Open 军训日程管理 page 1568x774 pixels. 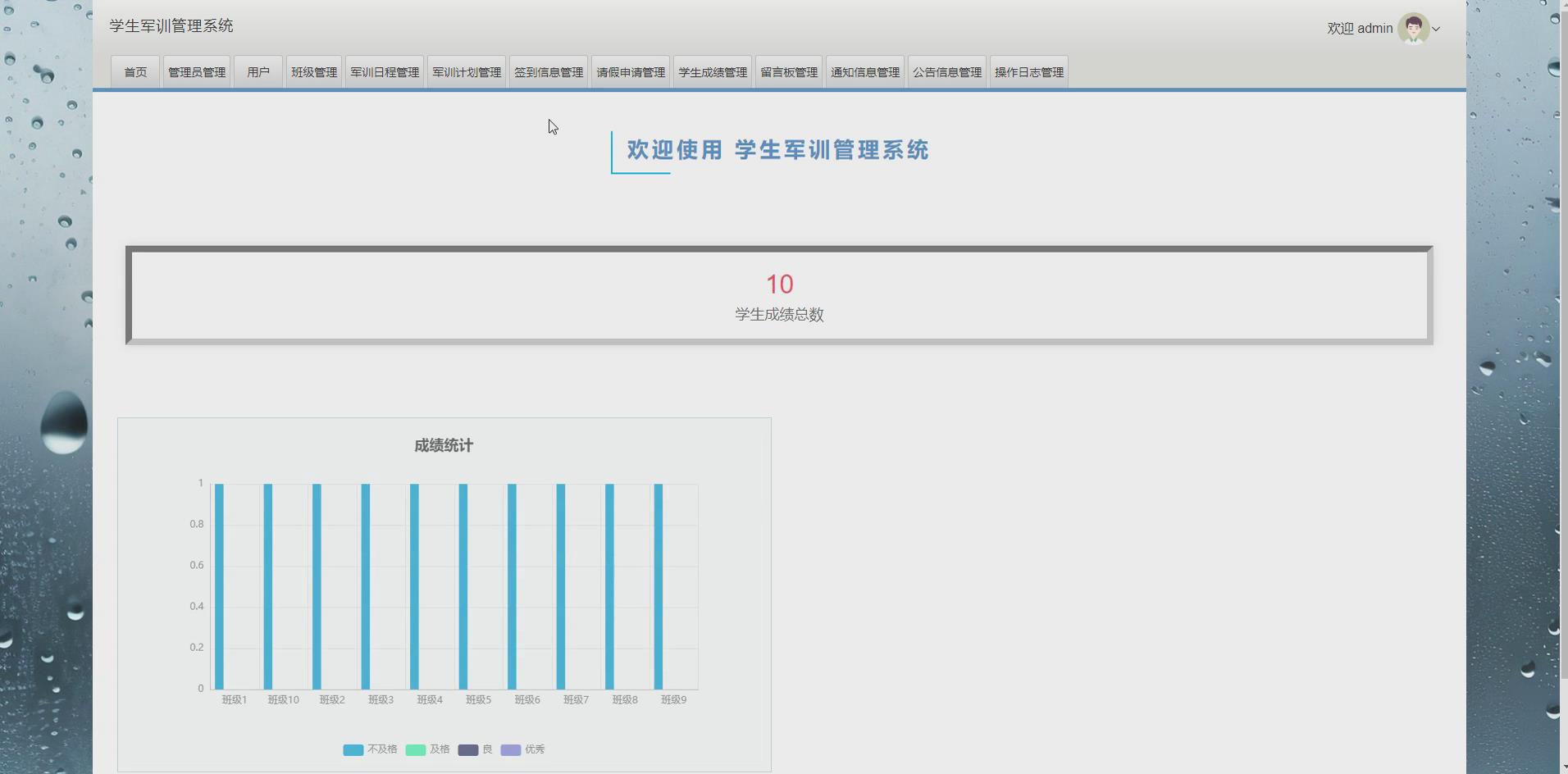point(384,71)
